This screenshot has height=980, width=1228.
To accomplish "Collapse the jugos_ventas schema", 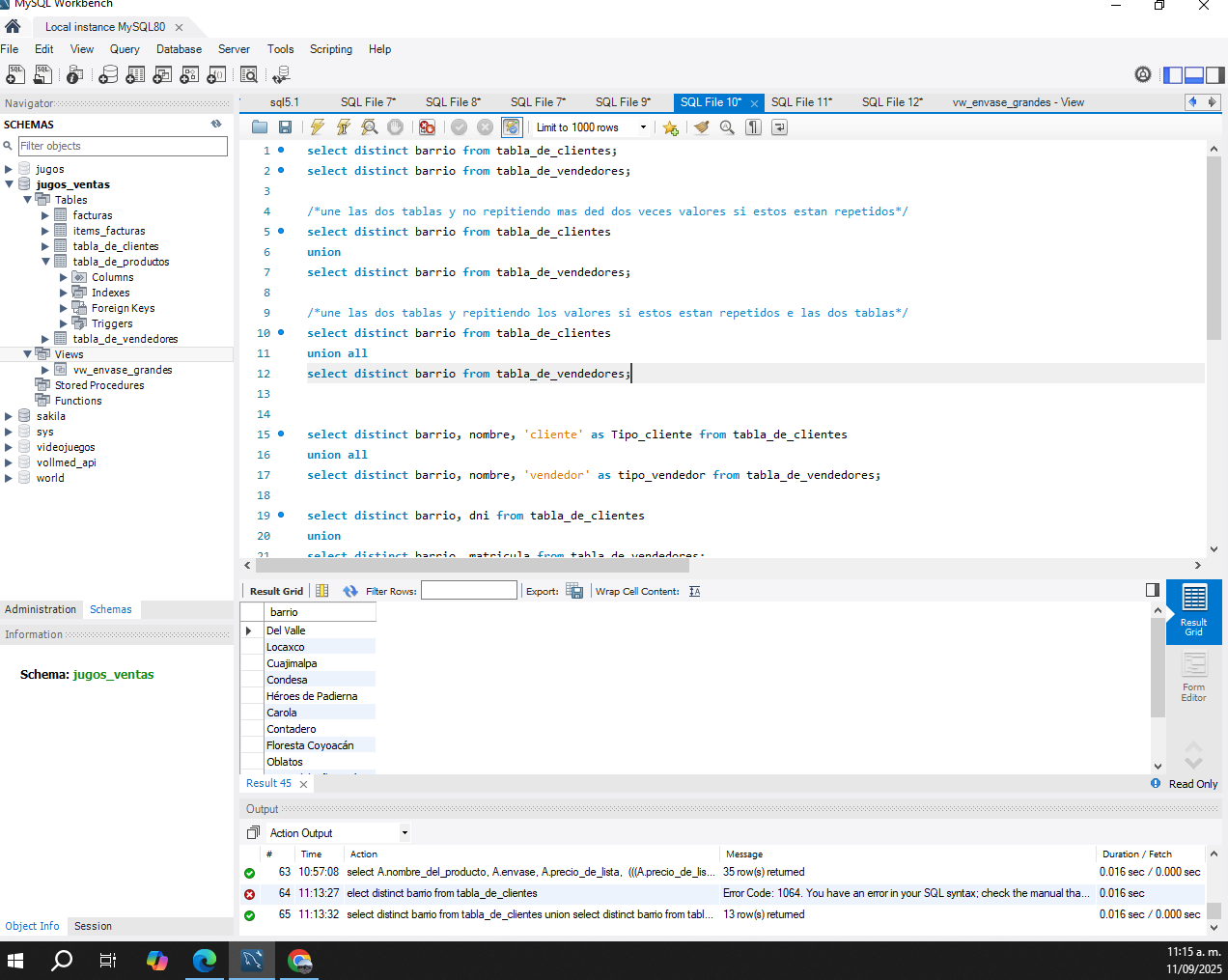I will 9,184.
